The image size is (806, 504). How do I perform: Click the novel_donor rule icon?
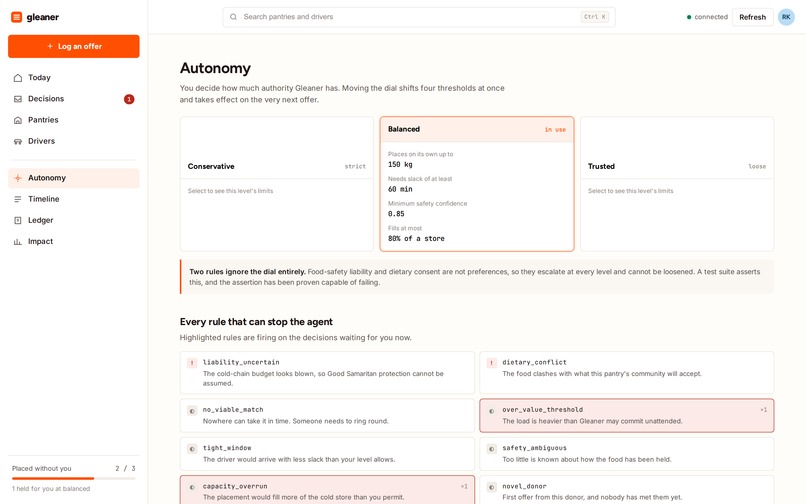[491, 487]
